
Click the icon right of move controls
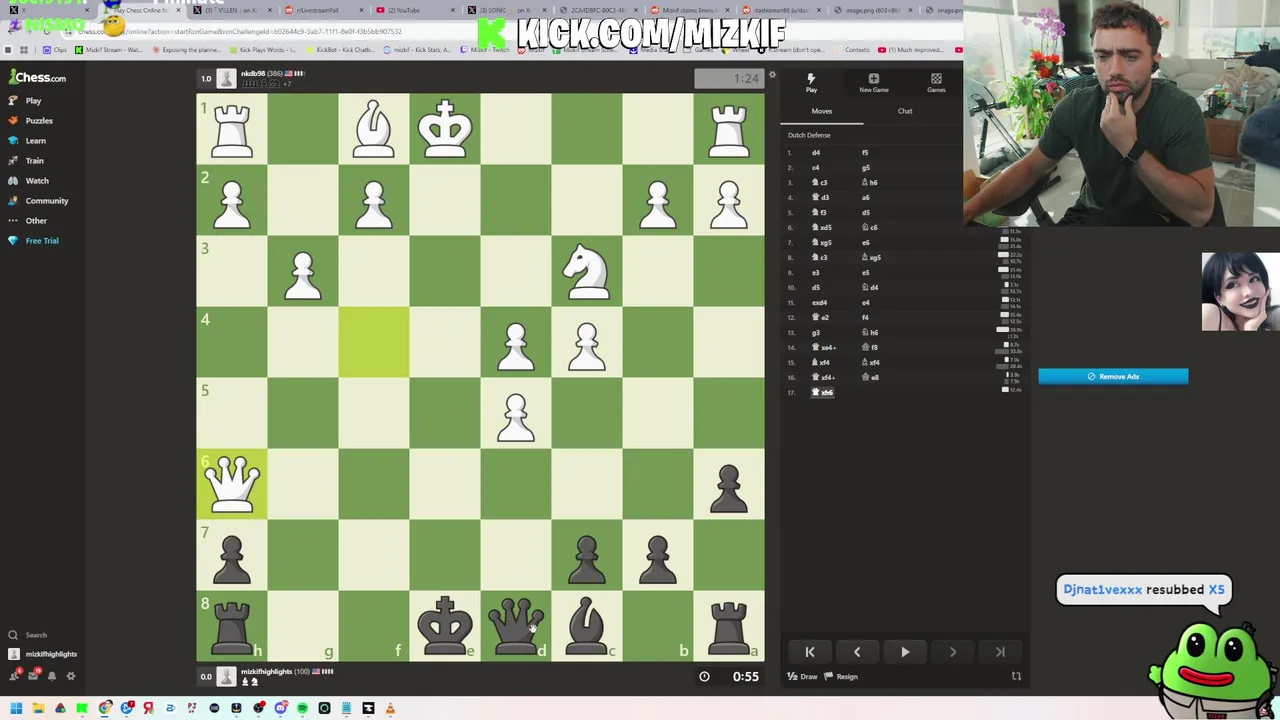1016,677
